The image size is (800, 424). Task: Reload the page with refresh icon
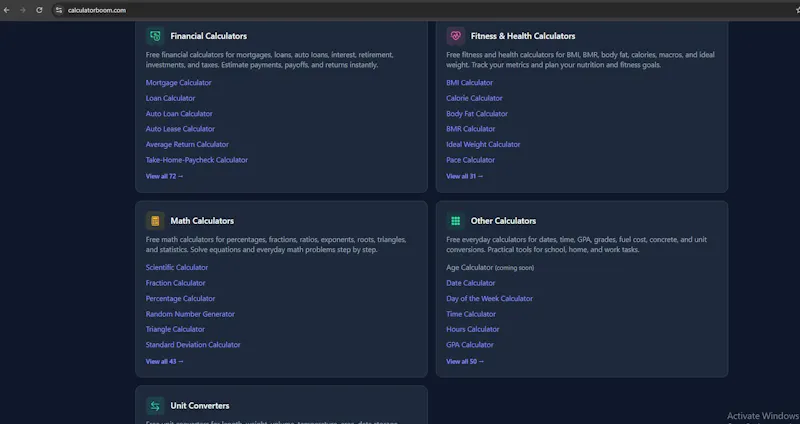point(39,10)
